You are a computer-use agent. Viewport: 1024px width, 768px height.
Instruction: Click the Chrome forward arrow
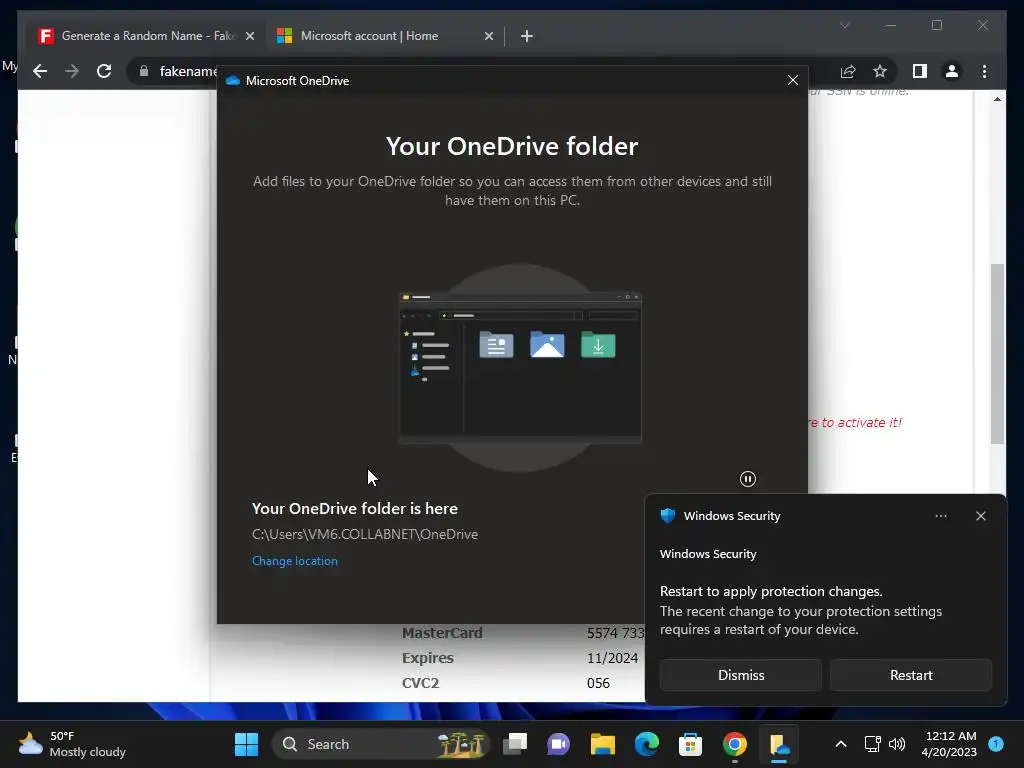click(x=72, y=71)
